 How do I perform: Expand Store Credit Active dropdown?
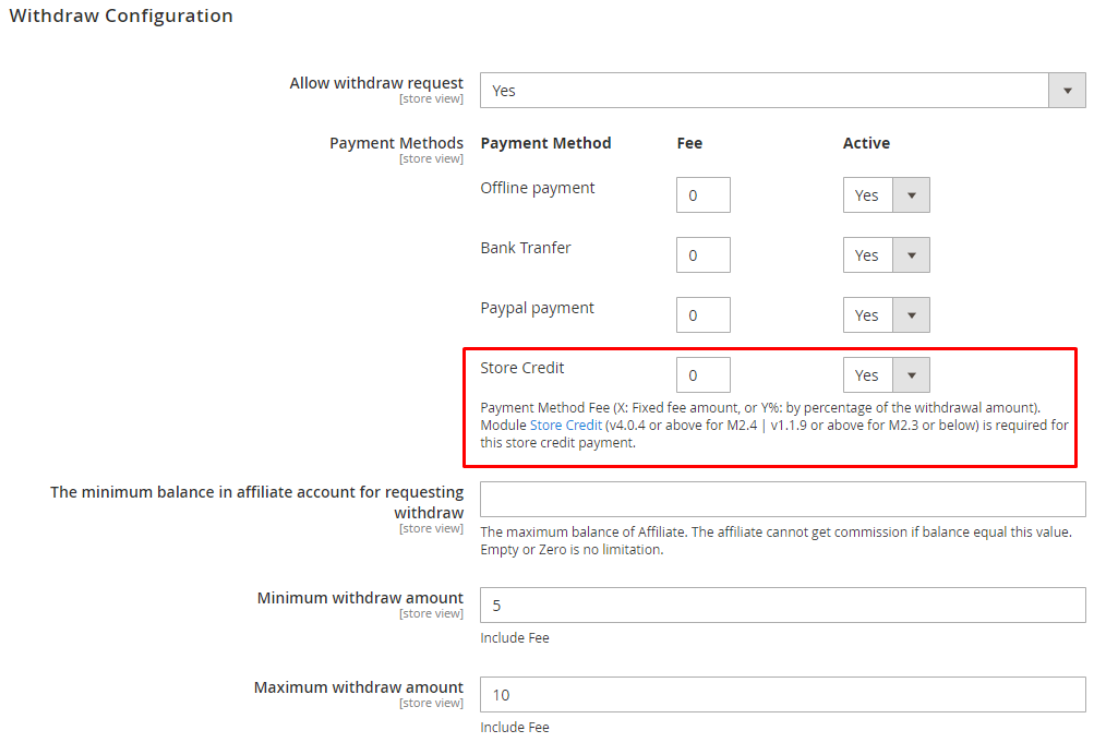886,375
